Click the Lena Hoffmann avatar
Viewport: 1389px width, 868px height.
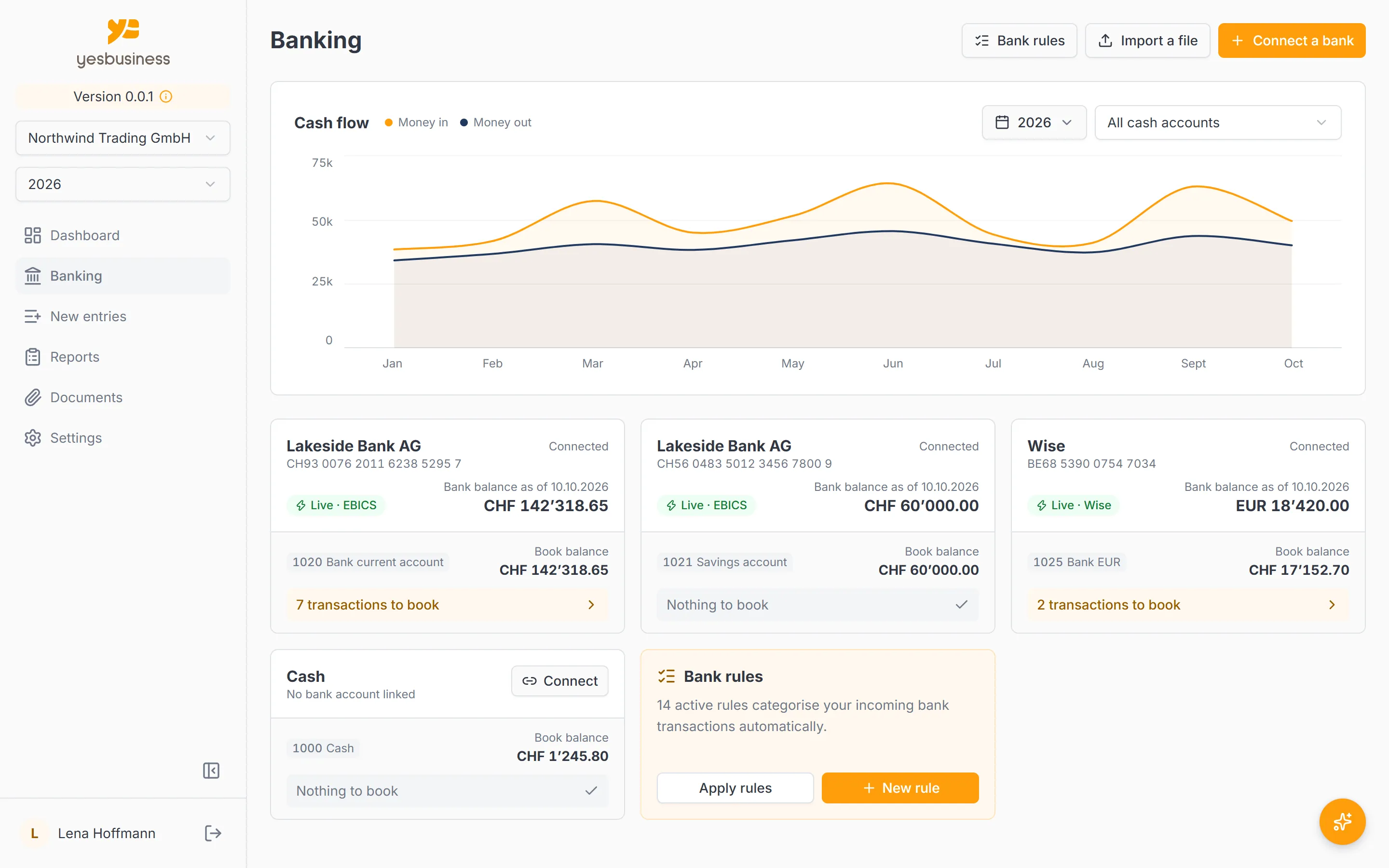tap(34, 833)
